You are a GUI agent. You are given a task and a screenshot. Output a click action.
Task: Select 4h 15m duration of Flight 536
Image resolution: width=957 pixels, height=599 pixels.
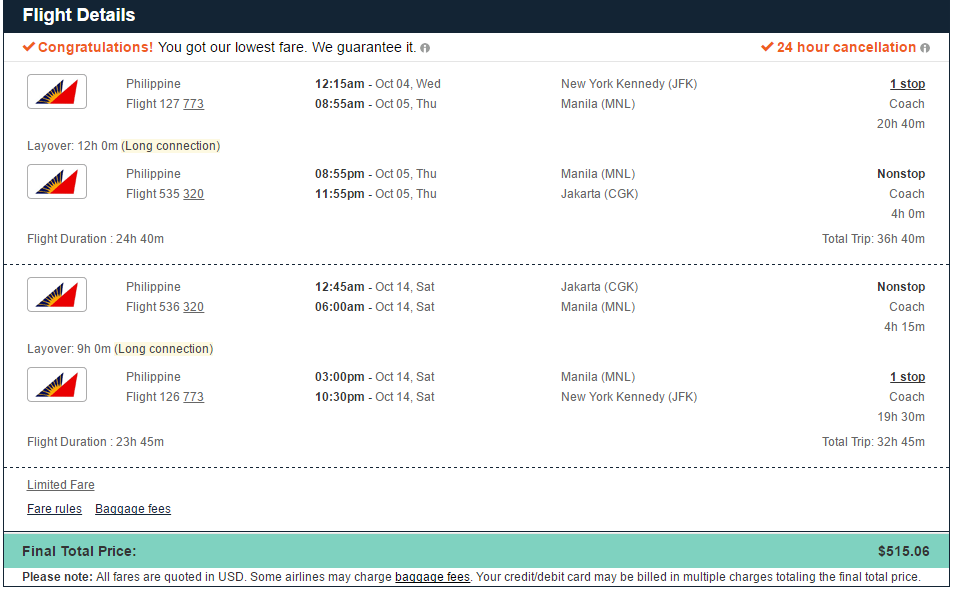[x=905, y=327]
